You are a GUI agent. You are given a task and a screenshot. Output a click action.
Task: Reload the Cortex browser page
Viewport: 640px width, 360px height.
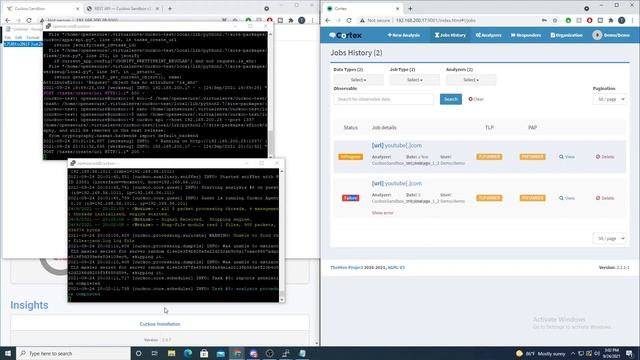pos(349,20)
